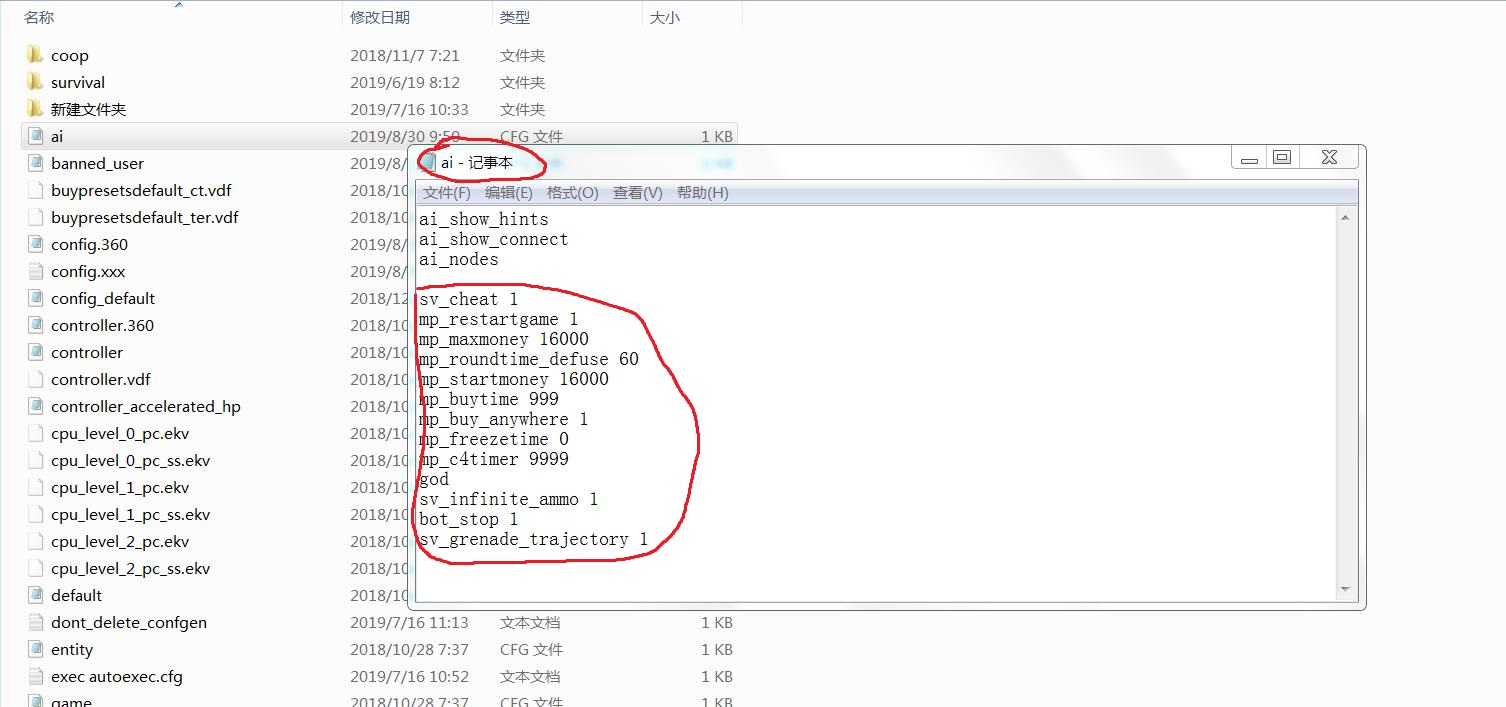The image size is (1506, 707).
Task: Open the 编辑(E) menu in Notepad
Action: click(x=507, y=192)
